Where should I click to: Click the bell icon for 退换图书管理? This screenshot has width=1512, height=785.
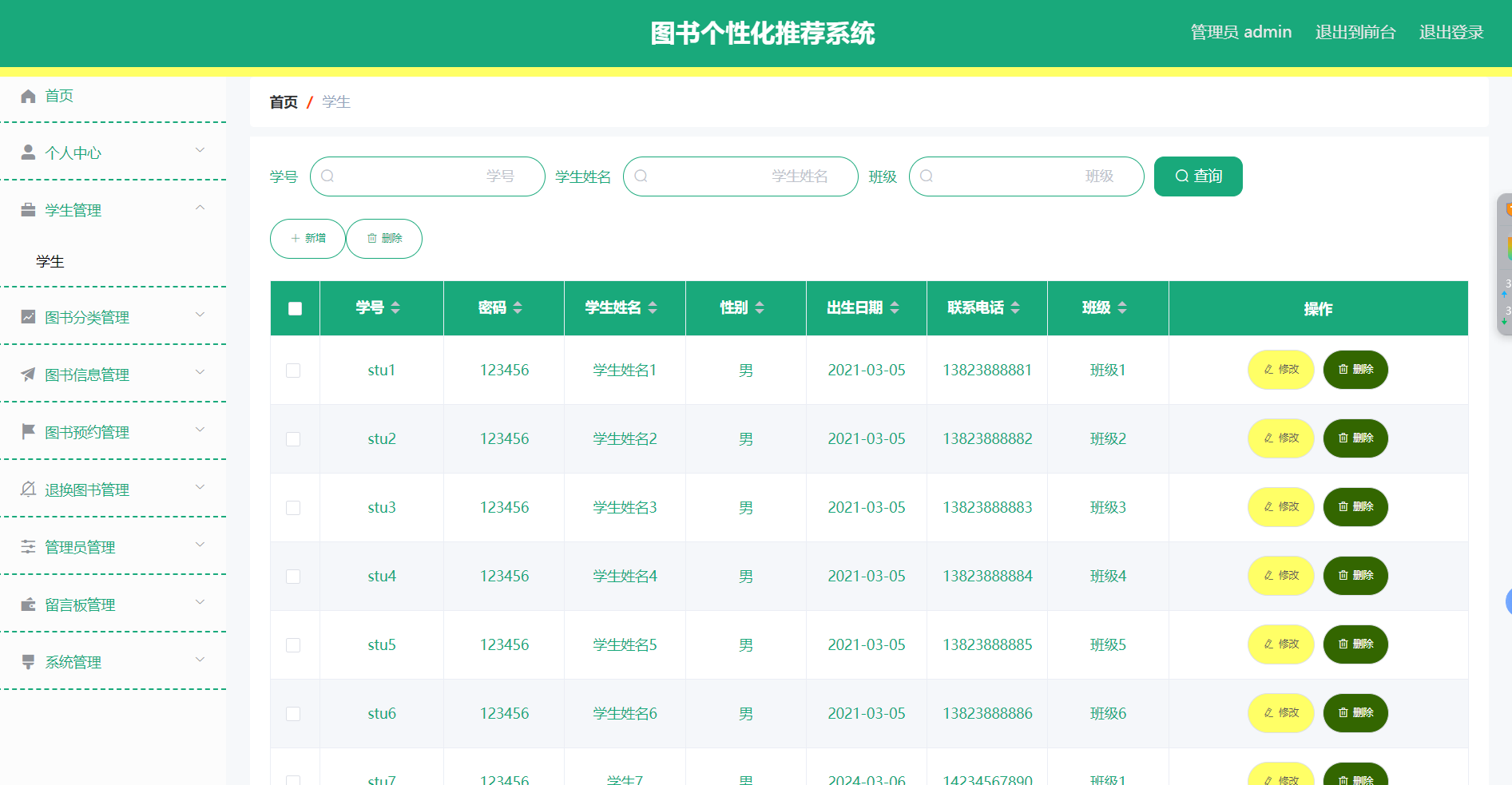(28, 490)
